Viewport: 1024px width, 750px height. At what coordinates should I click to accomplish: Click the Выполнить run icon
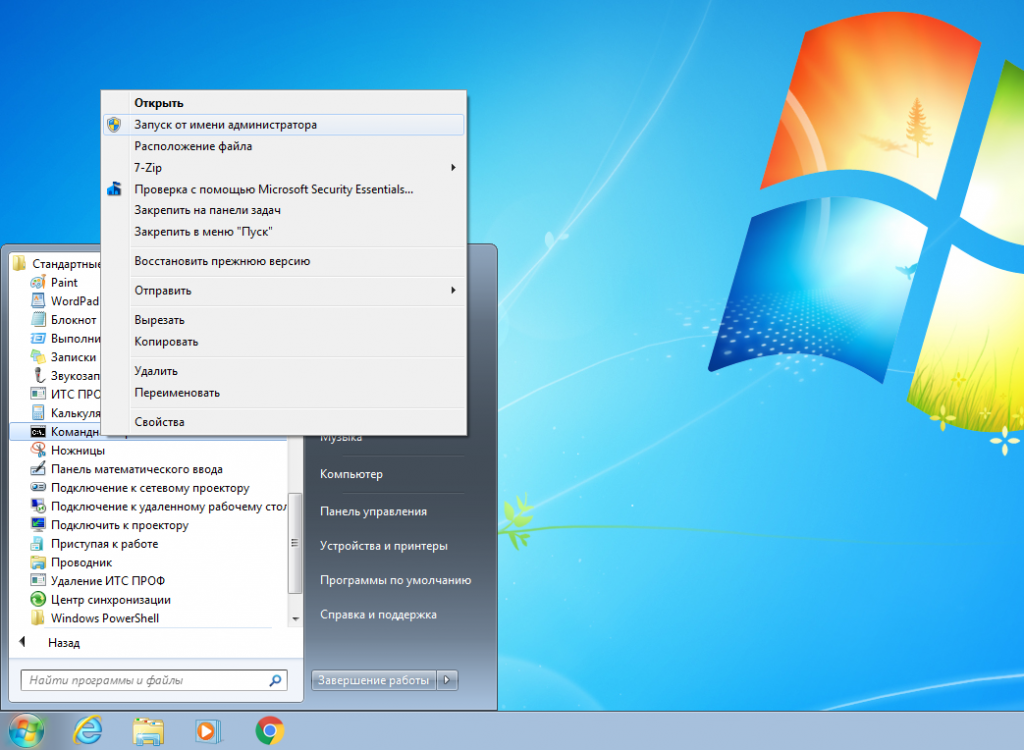coord(38,338)
